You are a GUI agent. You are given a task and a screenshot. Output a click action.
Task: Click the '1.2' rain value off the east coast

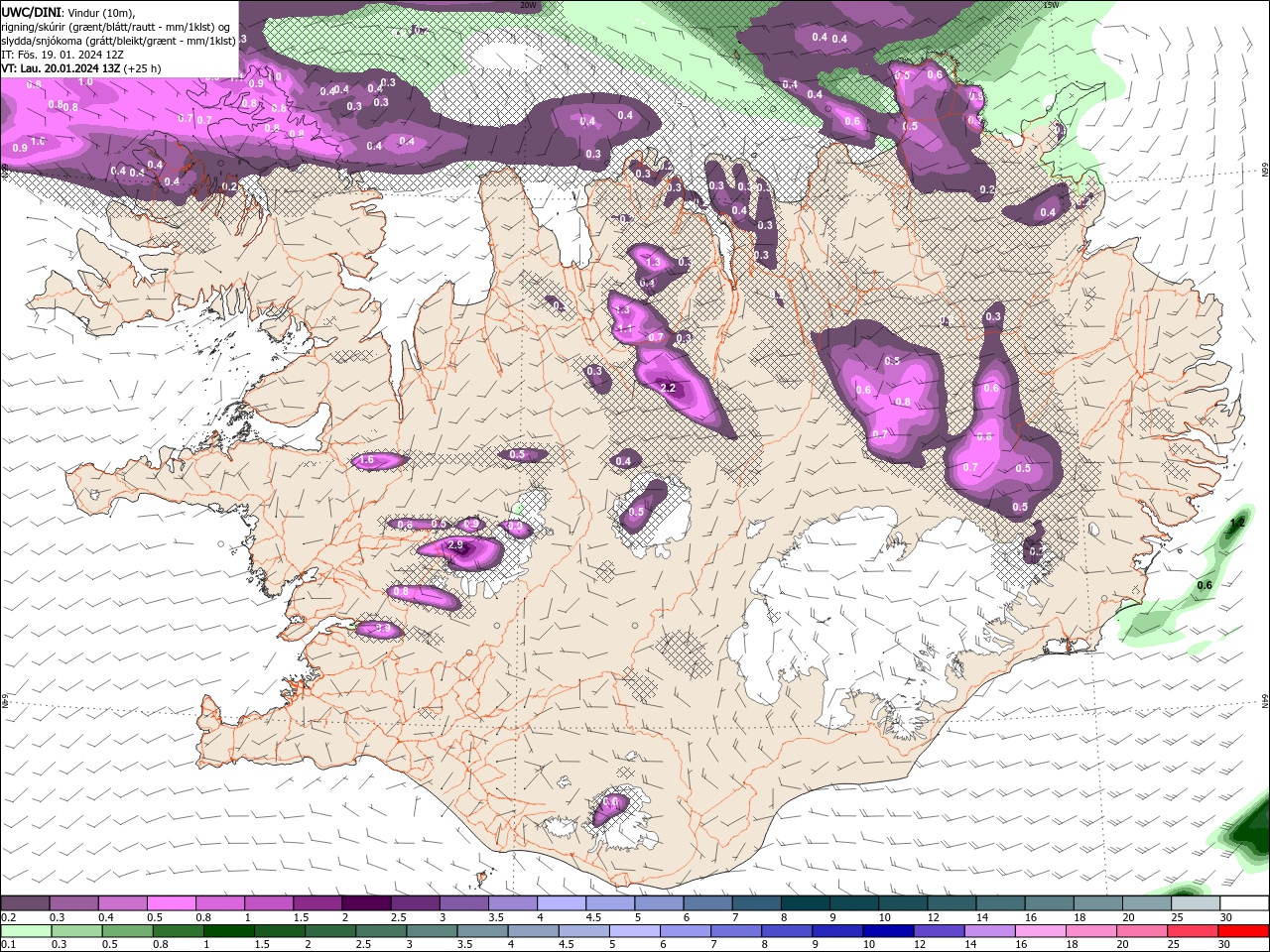point(1236,523)
